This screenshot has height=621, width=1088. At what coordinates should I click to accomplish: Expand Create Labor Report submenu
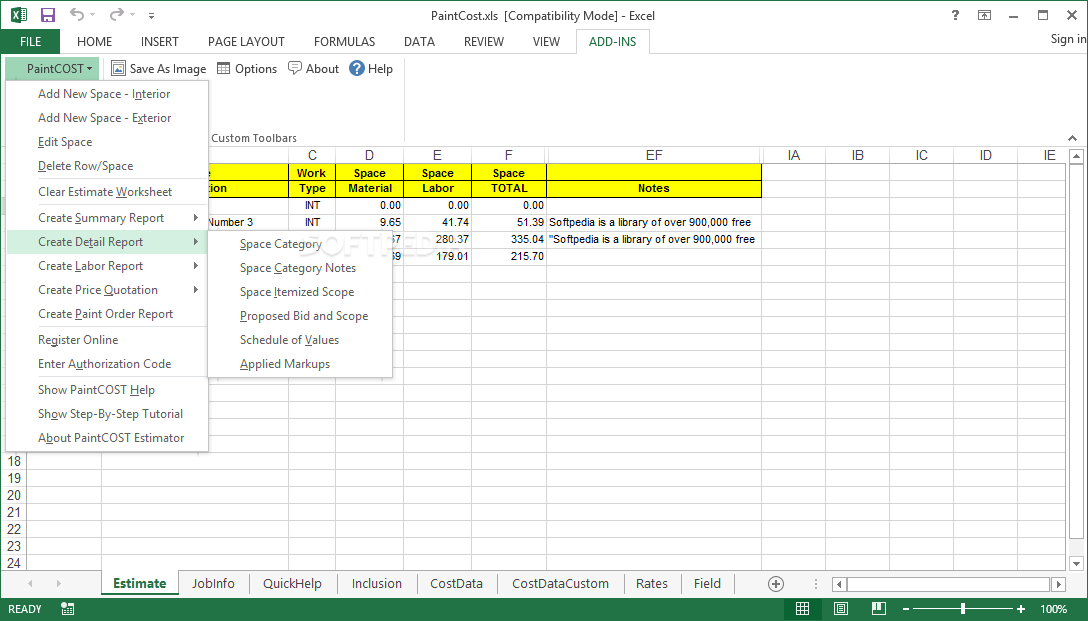tap(107, 266)
